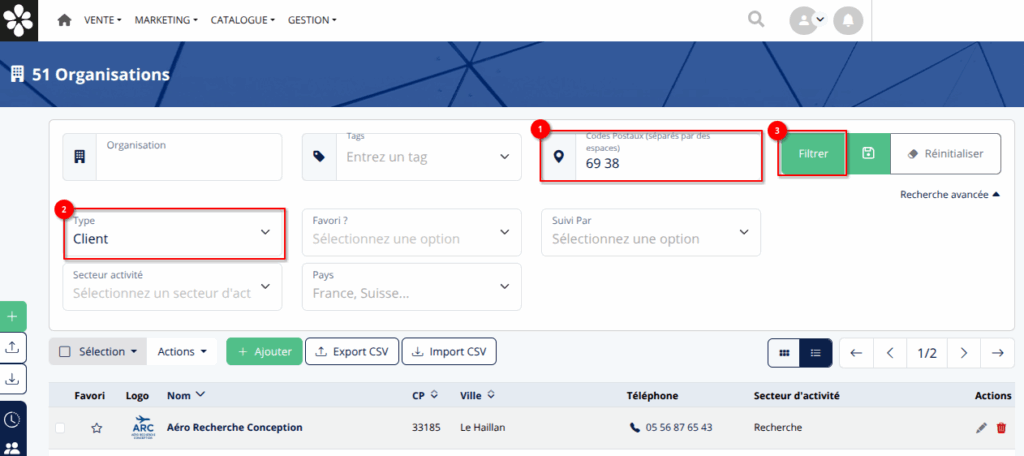The width and height of the screenshot is (1024, 456).
Task: Edit Aéro Recherche Conception with pencil icon
Action: (x=981, y=428)
